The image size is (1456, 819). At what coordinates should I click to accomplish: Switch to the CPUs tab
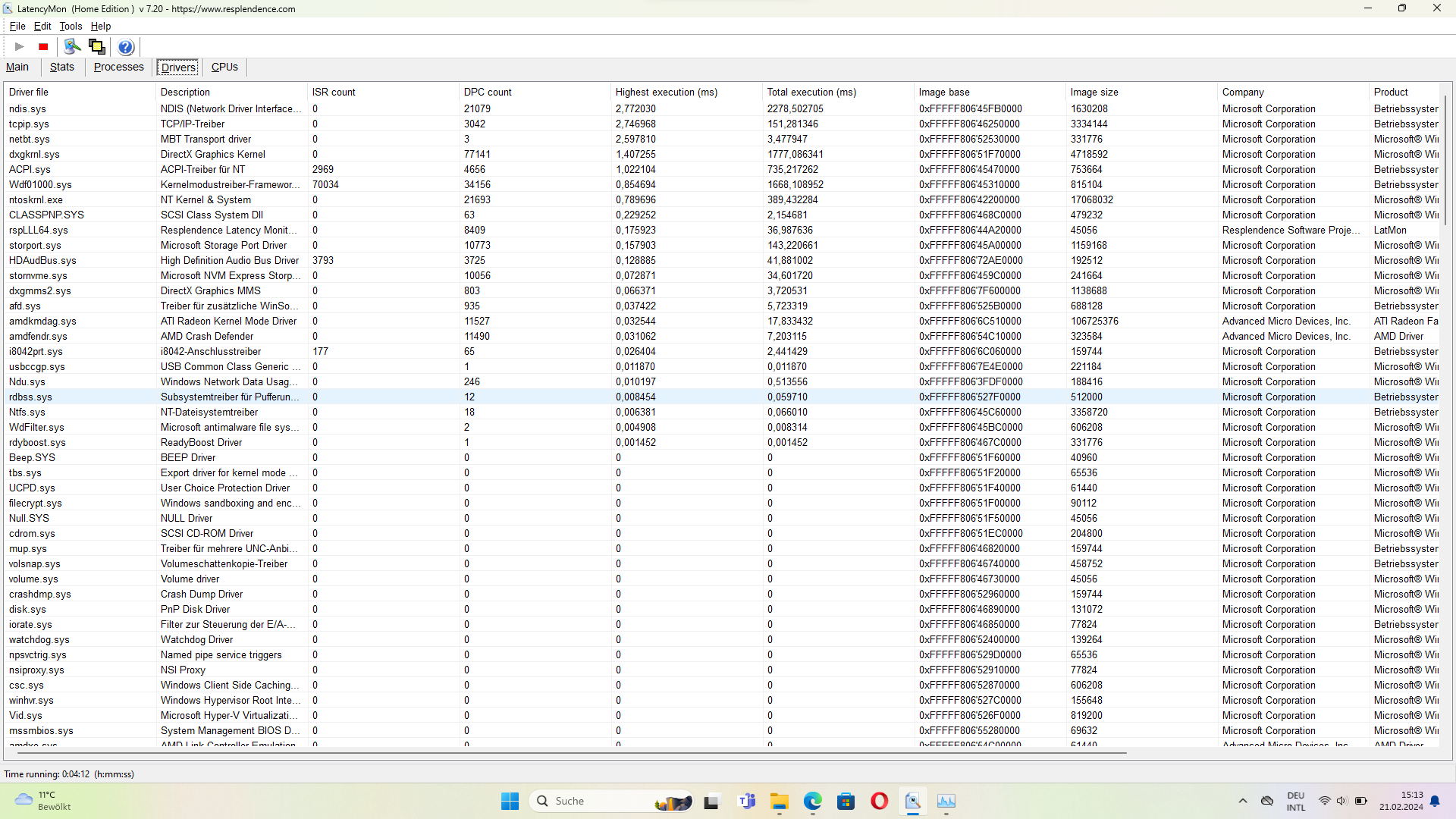click(224, 67)
